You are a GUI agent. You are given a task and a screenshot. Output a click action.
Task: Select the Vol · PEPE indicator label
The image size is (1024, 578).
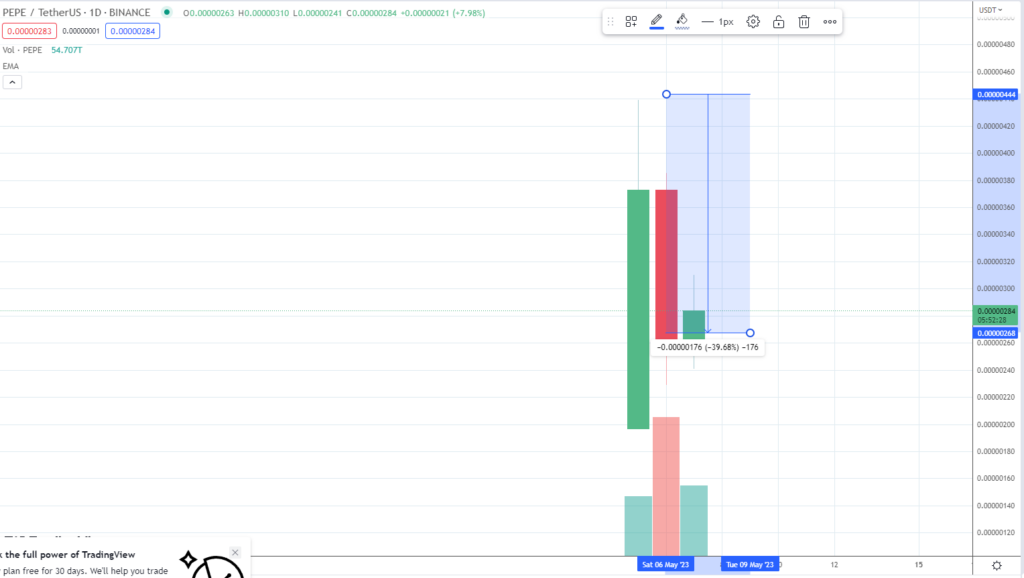click(x=22, y=48)
